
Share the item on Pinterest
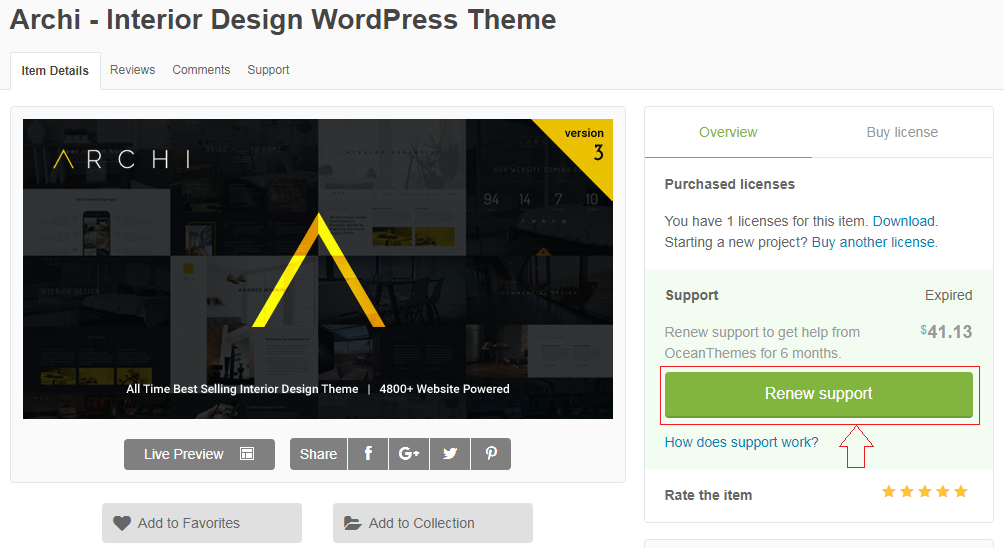click(x=491, y=454)
